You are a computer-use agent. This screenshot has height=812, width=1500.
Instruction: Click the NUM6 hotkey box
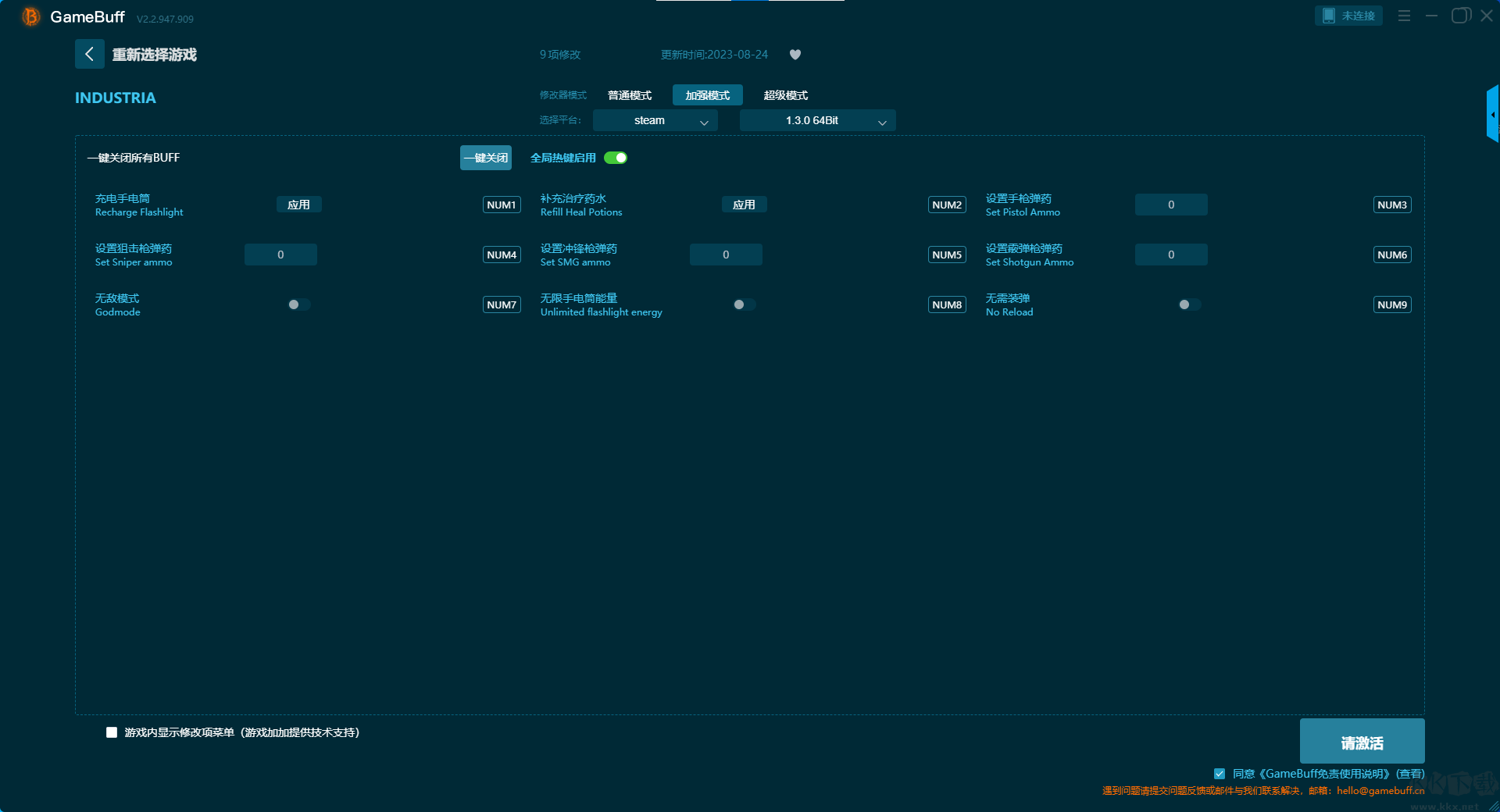(x=1392, y=255)
